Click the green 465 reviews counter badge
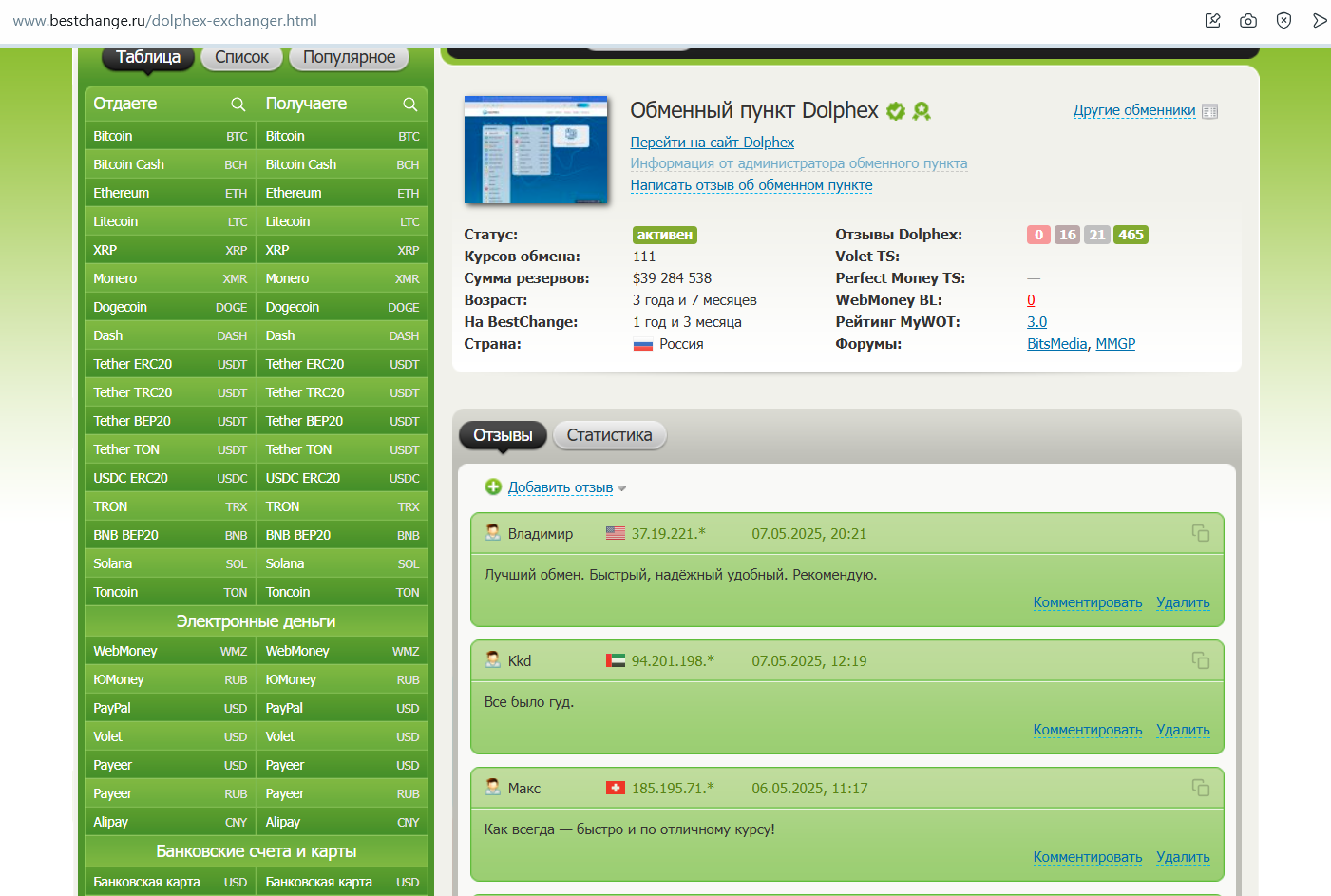The image size is (1331, 896). pos(1131,235)
